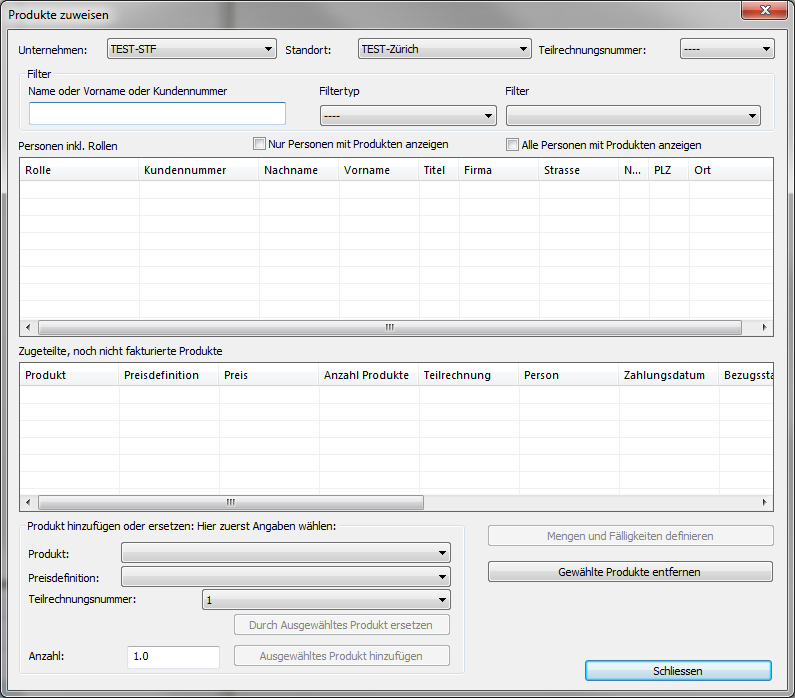Image resolution: width=795 pixels, height=698 pixels.
Task: Open the Produkt selection dropdown
Action: [285, 553]
